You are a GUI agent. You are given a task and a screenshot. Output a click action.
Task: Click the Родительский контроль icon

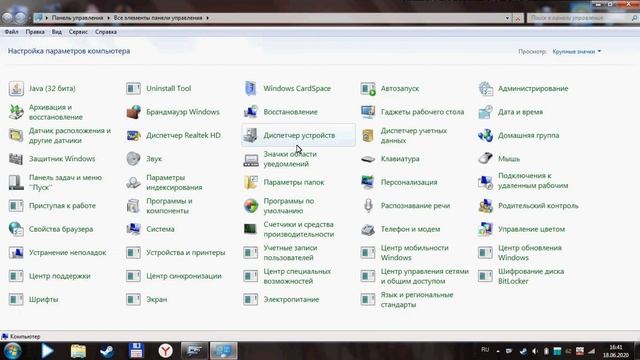click(485, 206)
